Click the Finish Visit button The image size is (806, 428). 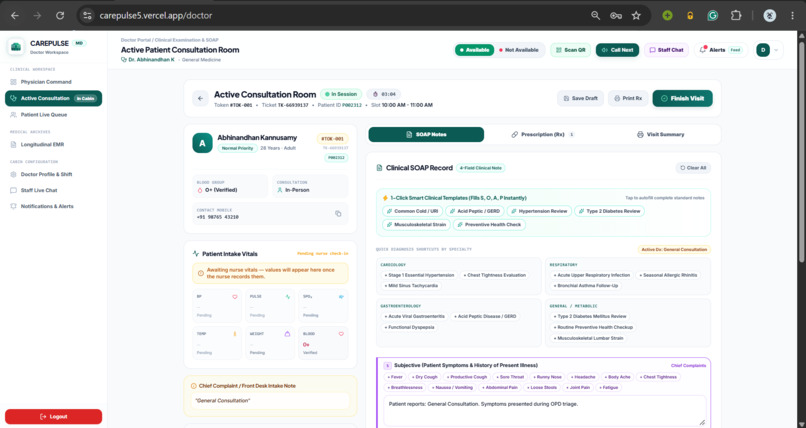click(682, 98)
